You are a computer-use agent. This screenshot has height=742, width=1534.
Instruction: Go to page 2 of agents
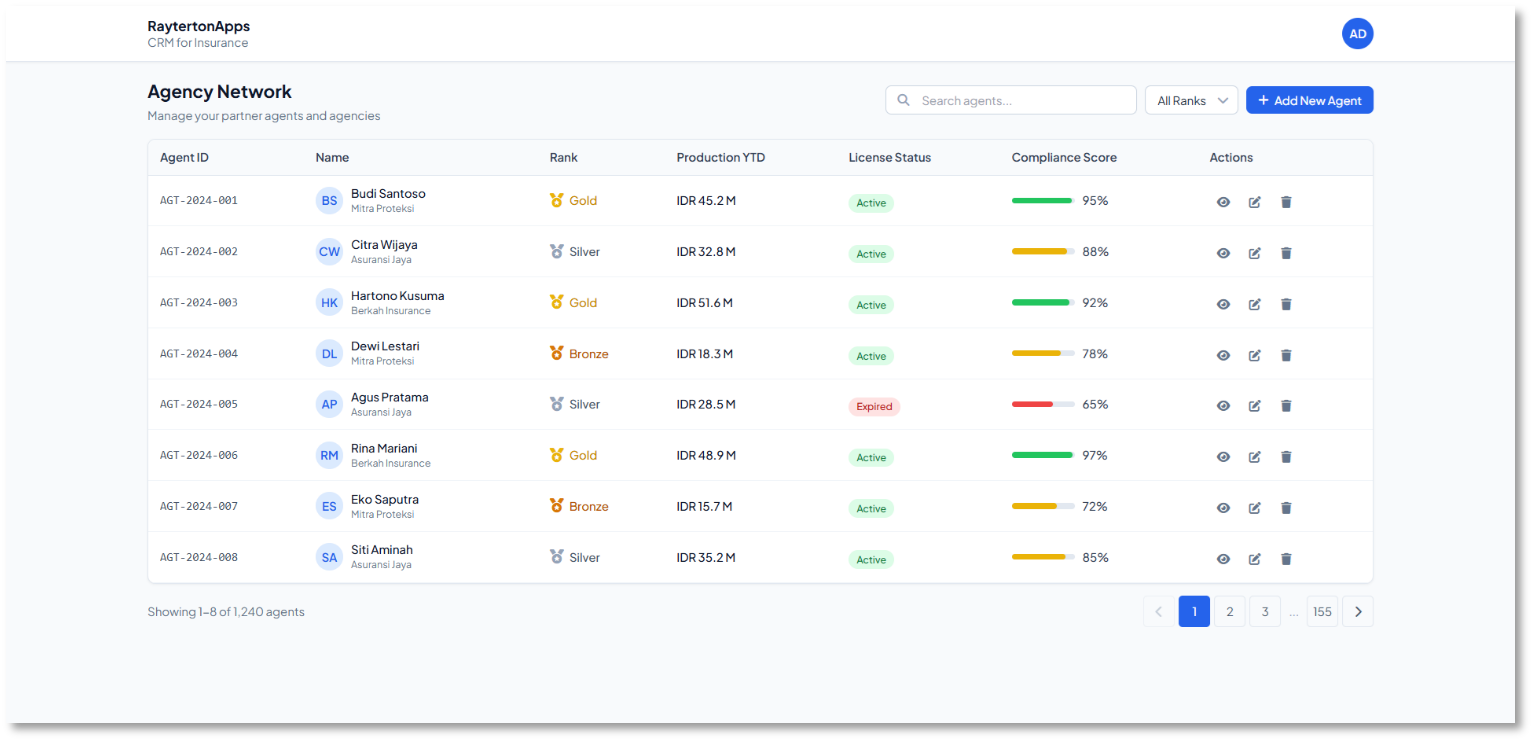(1229, 612)
